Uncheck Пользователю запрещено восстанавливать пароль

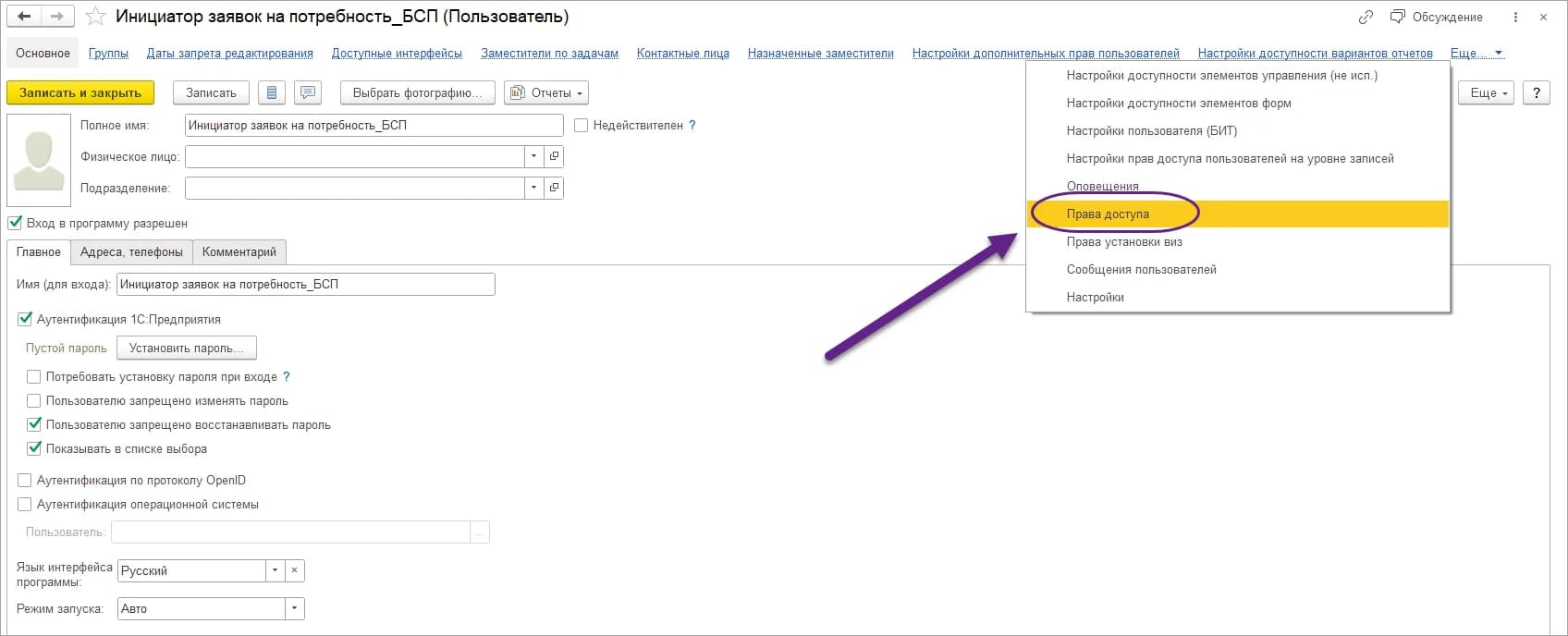(34, 424)
